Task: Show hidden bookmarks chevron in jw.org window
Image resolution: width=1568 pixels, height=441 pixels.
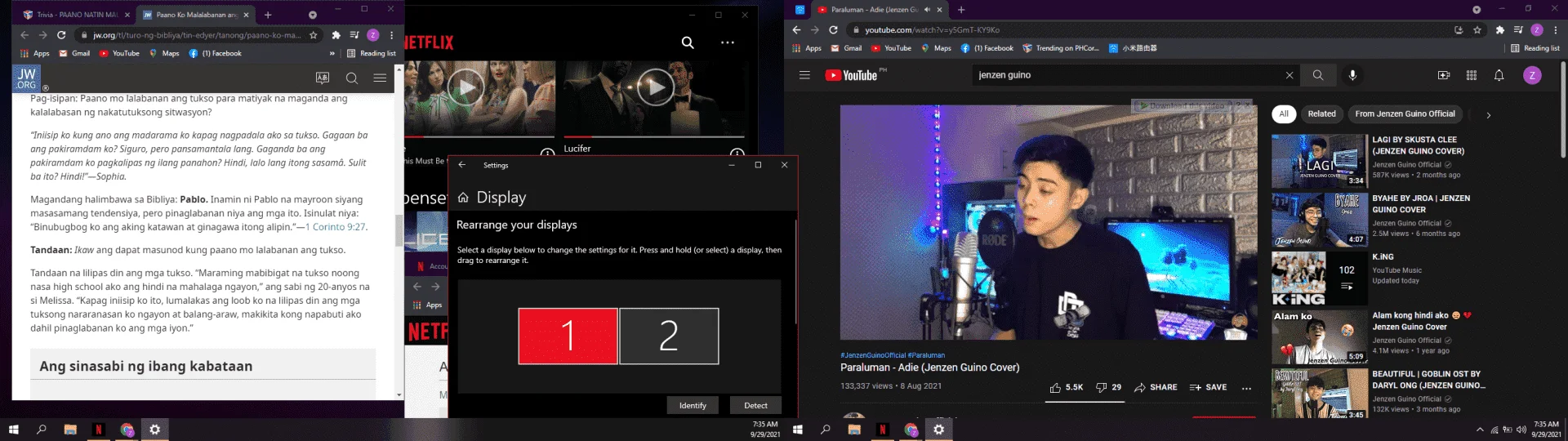Action: 332,54
